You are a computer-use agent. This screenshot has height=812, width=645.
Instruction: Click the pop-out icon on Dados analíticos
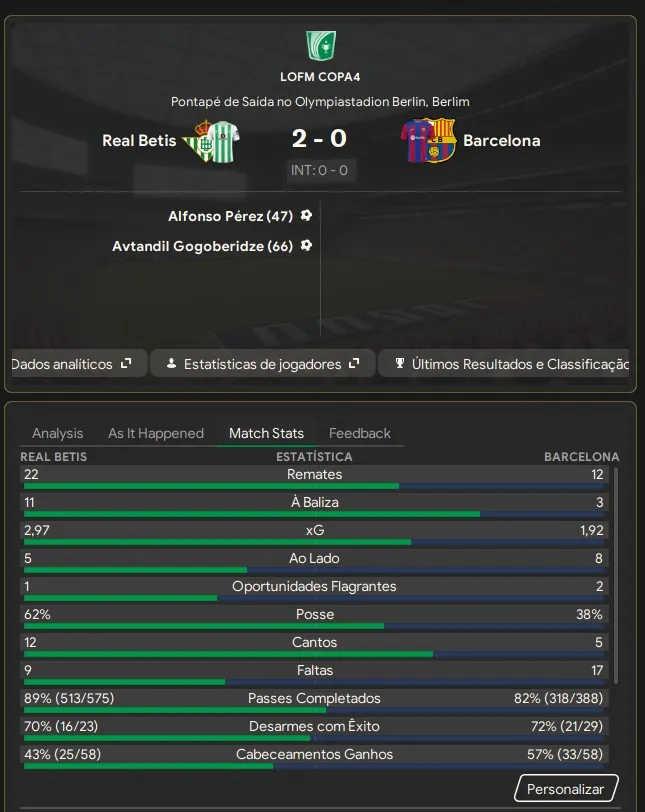pos(127,364)
